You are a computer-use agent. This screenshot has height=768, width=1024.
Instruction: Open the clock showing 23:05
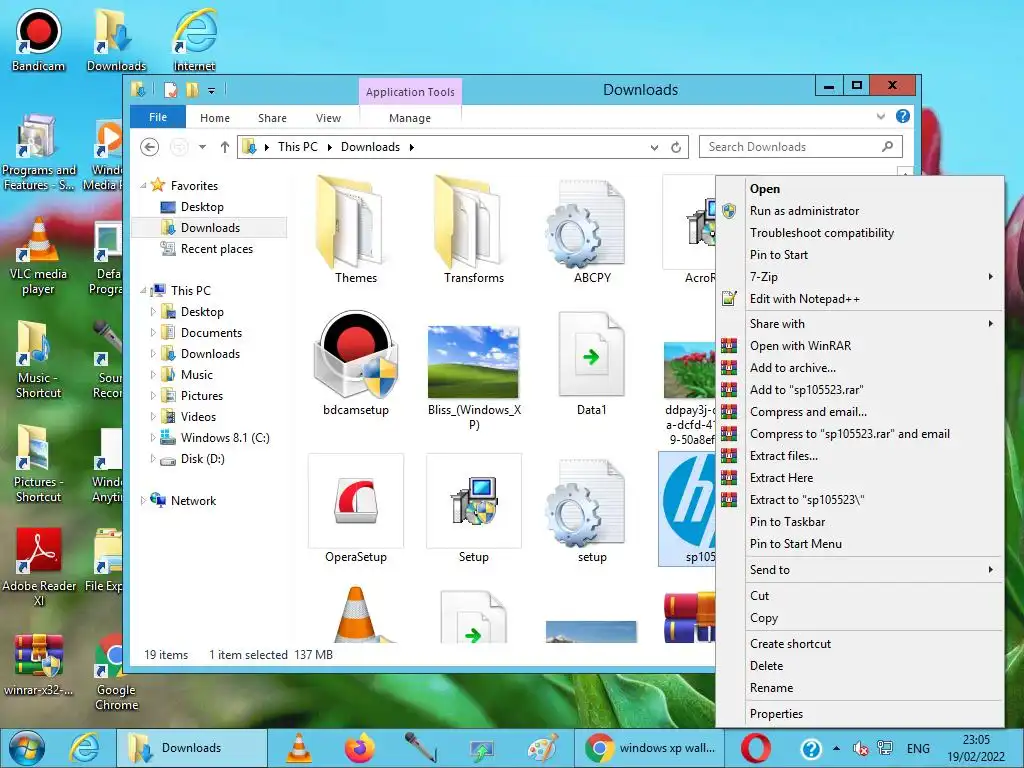976,748
